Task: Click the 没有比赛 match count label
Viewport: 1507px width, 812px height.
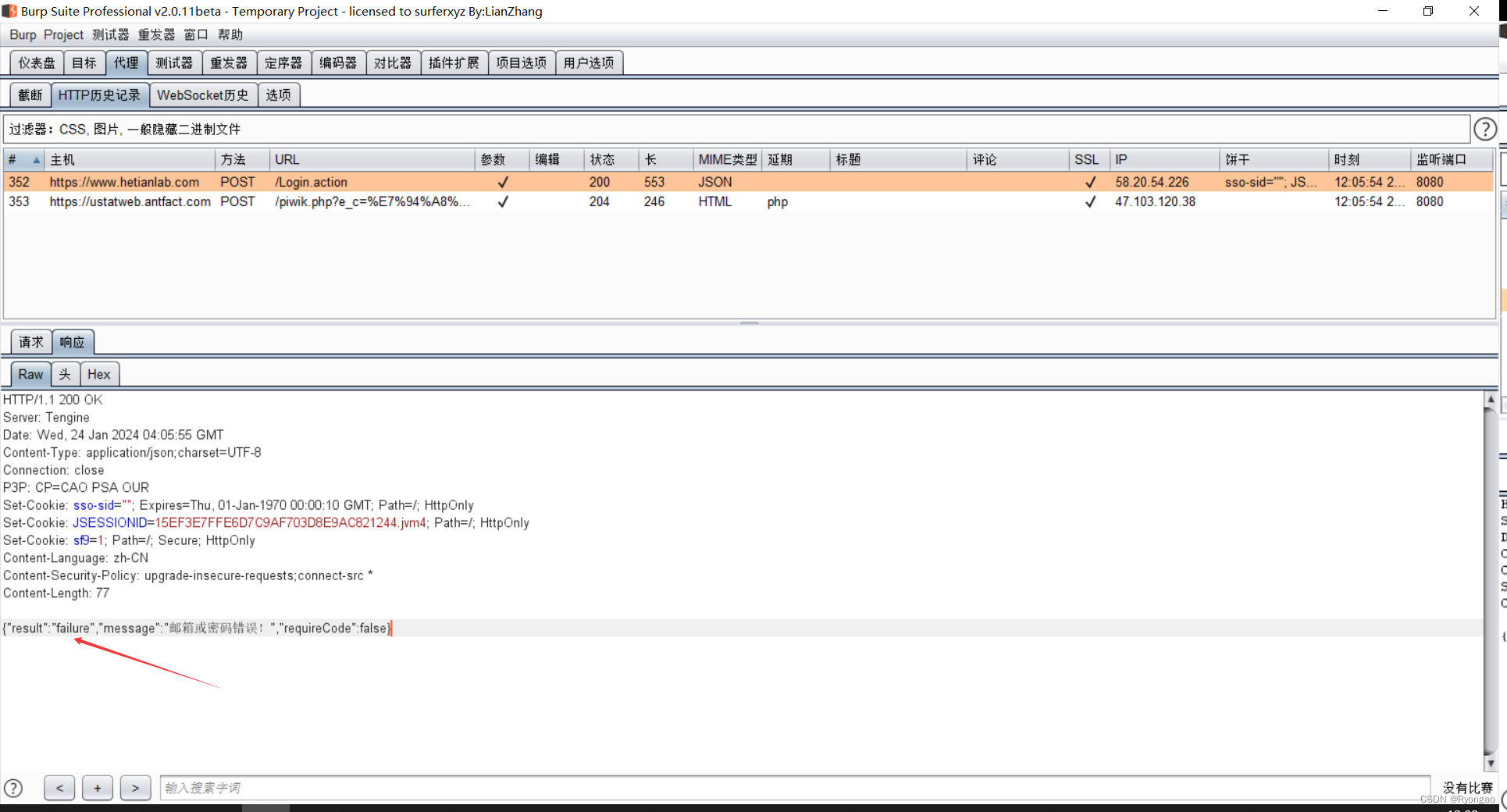Action: tap(1467, 788)
